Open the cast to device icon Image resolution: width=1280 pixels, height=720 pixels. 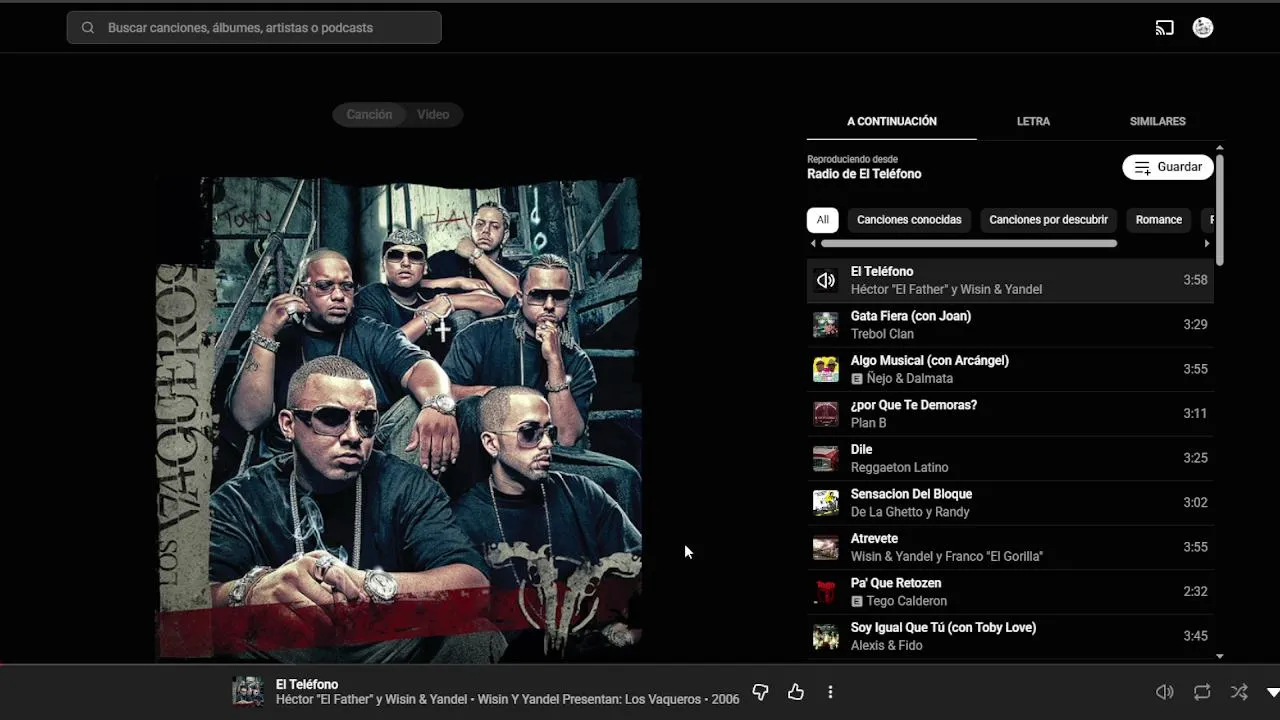coord(1164,28)
